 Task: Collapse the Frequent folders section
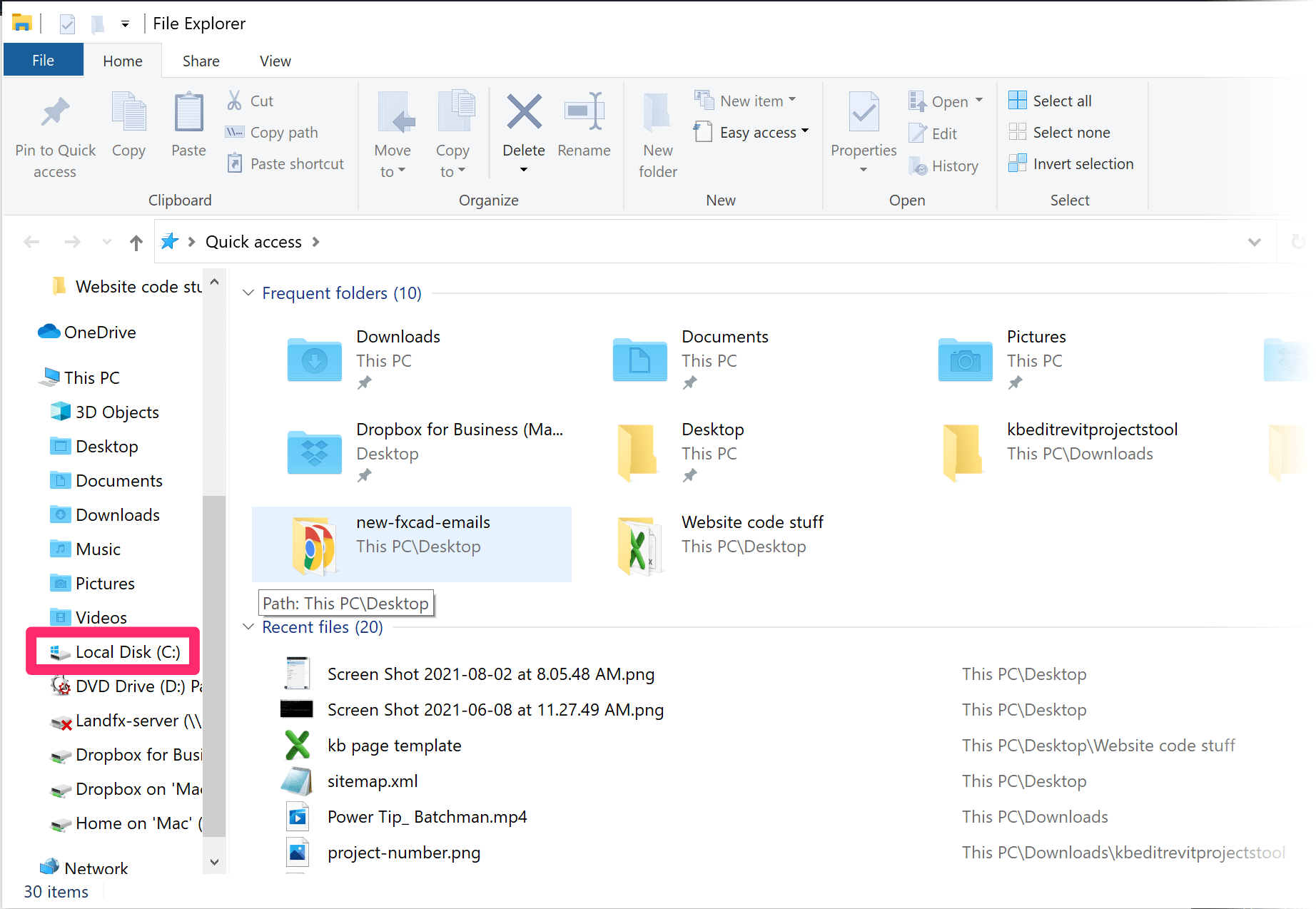pyautogui.click(x=248, y=293)
